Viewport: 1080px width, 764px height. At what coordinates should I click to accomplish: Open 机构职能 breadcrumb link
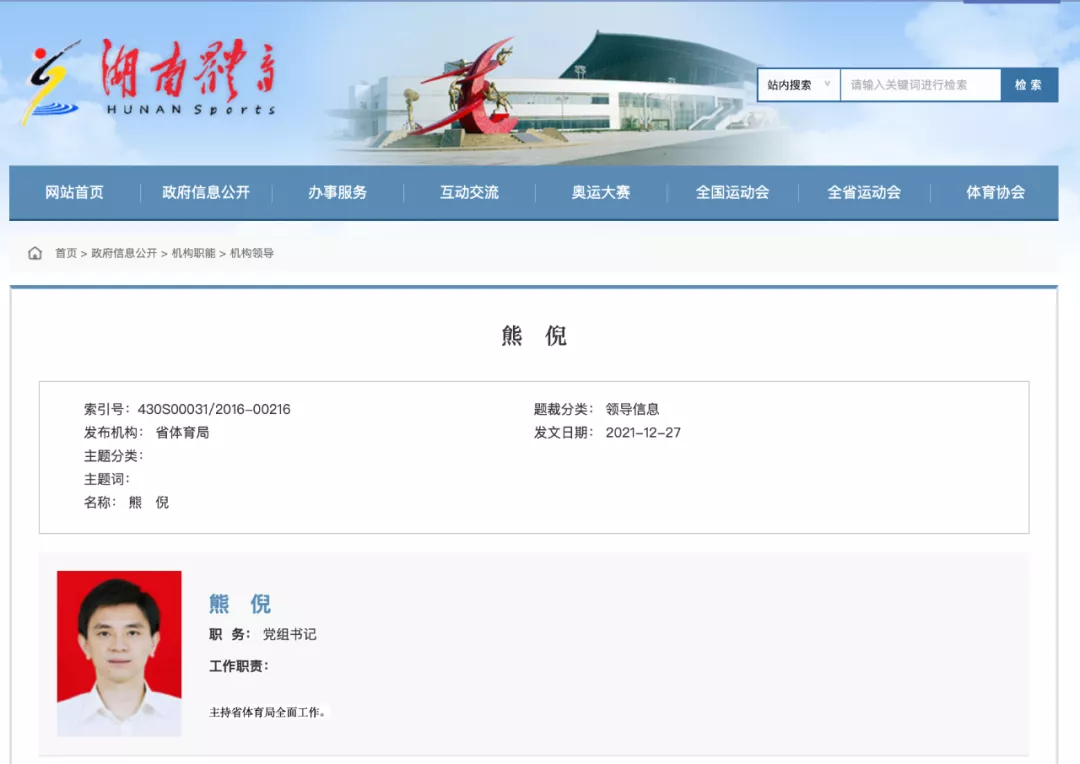pyautogui.click(x=193, y=253)
